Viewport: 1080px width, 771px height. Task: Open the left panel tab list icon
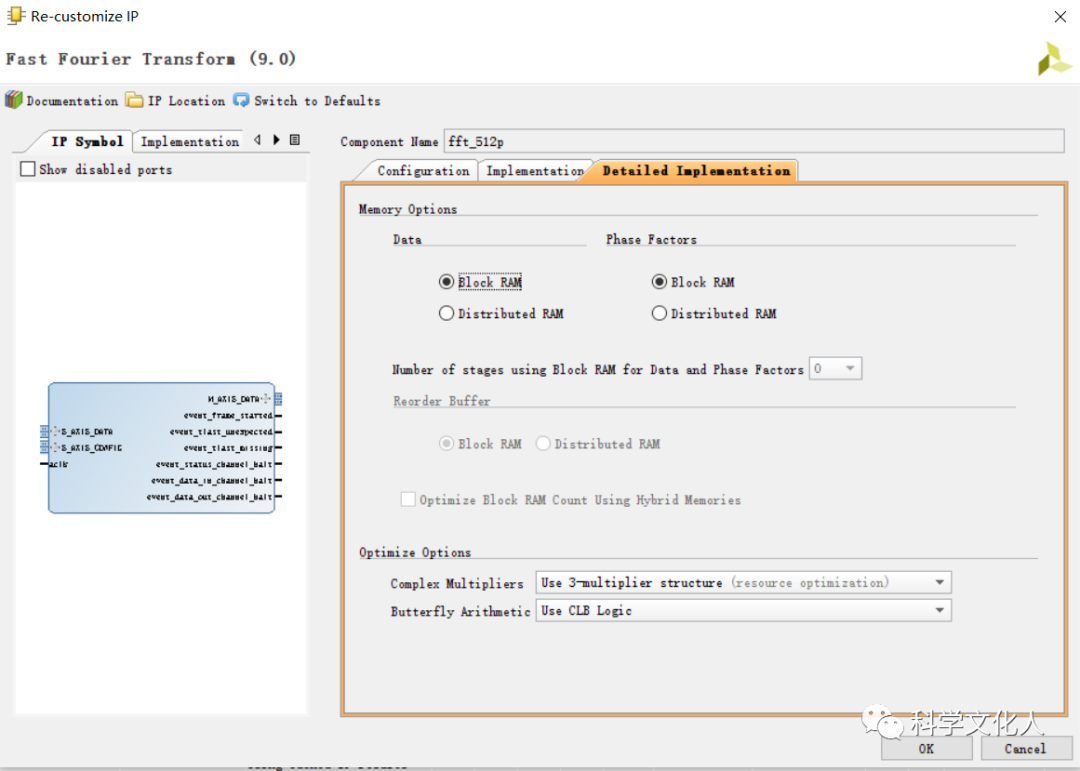(295, 141)
